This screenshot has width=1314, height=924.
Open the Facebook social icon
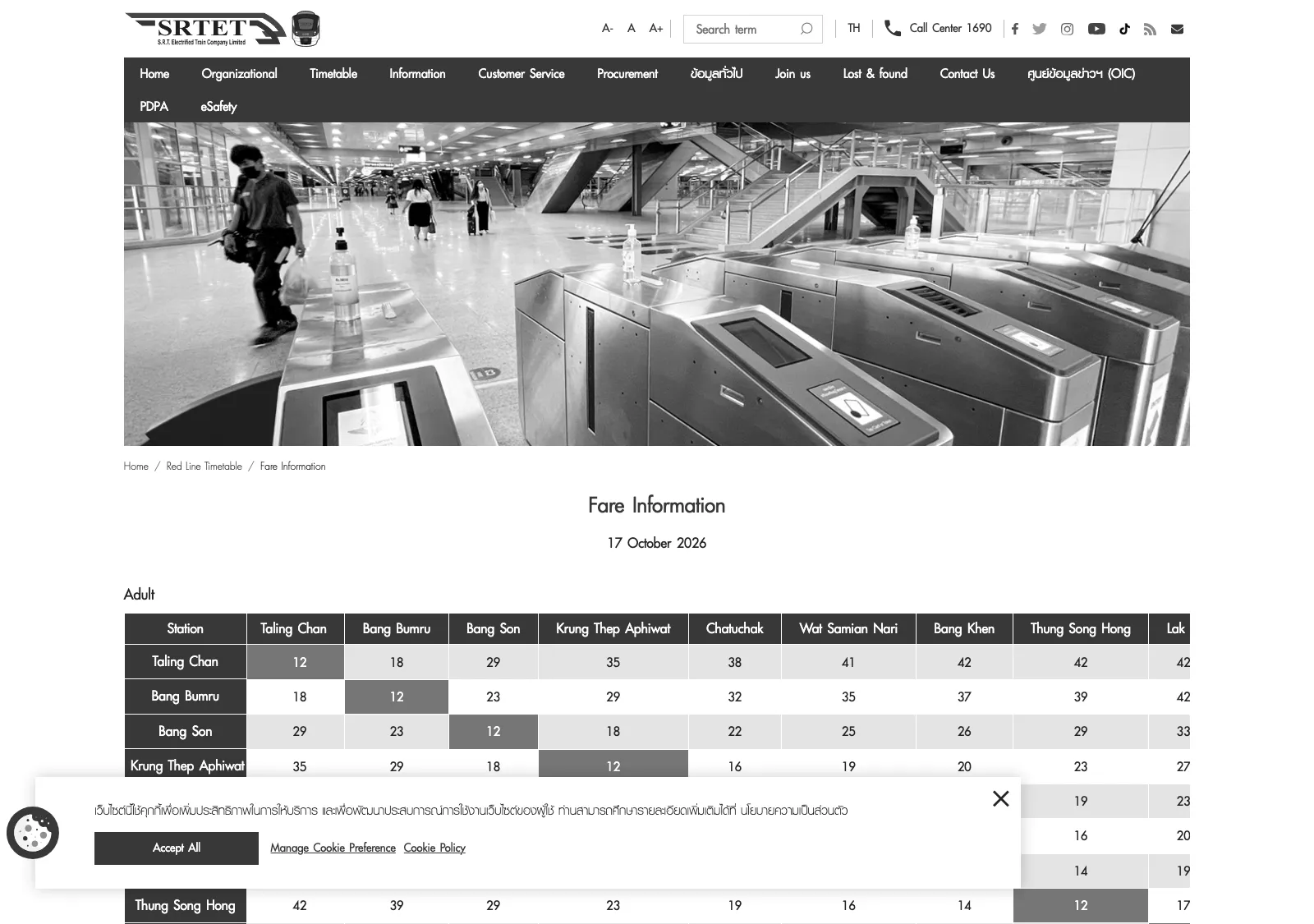pos(1015,29)
